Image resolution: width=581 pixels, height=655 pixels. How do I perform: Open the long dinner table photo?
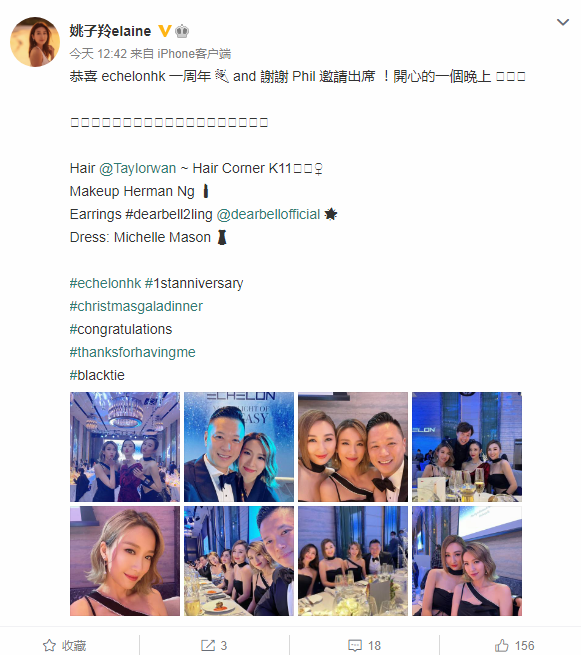(239, 561)
